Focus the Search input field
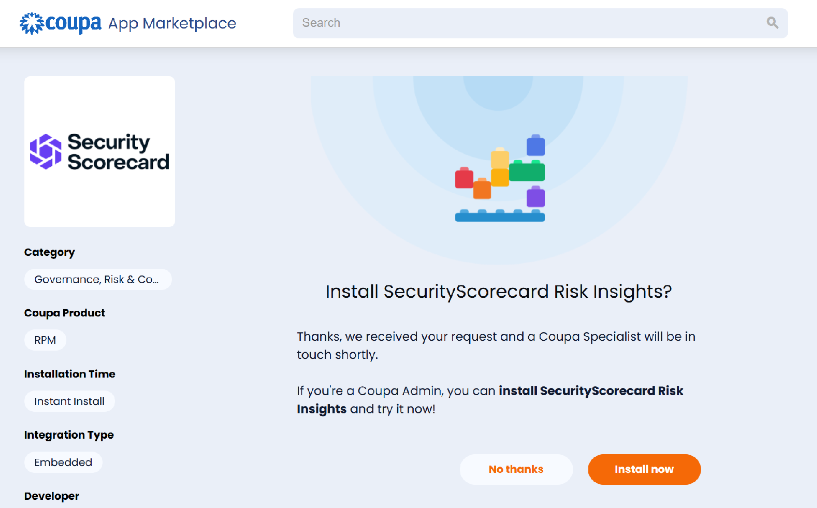Image resolution: width=817 pixels, height=508 pixels. tap(540, 23)
